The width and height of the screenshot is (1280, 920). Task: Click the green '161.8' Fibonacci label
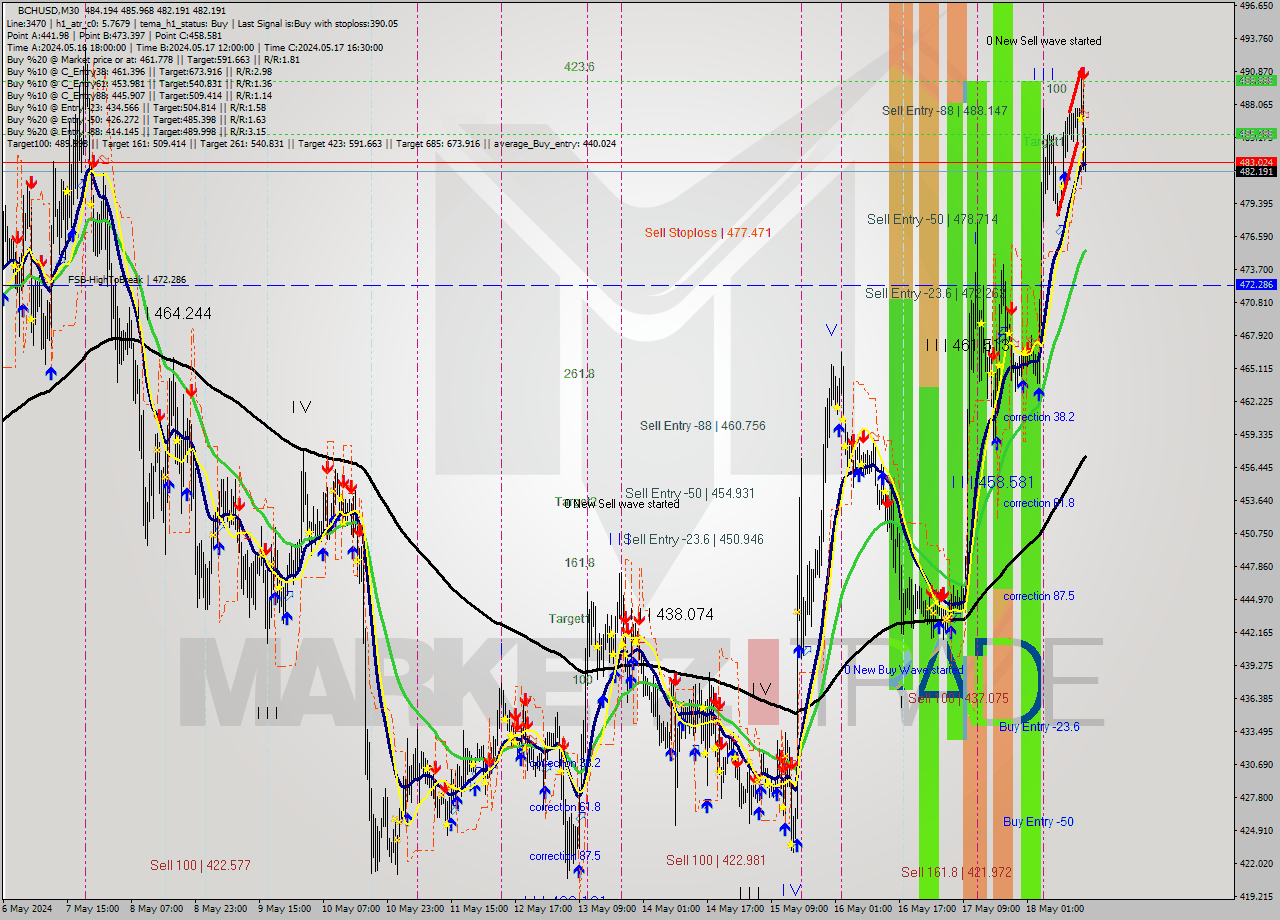point(579,563)
